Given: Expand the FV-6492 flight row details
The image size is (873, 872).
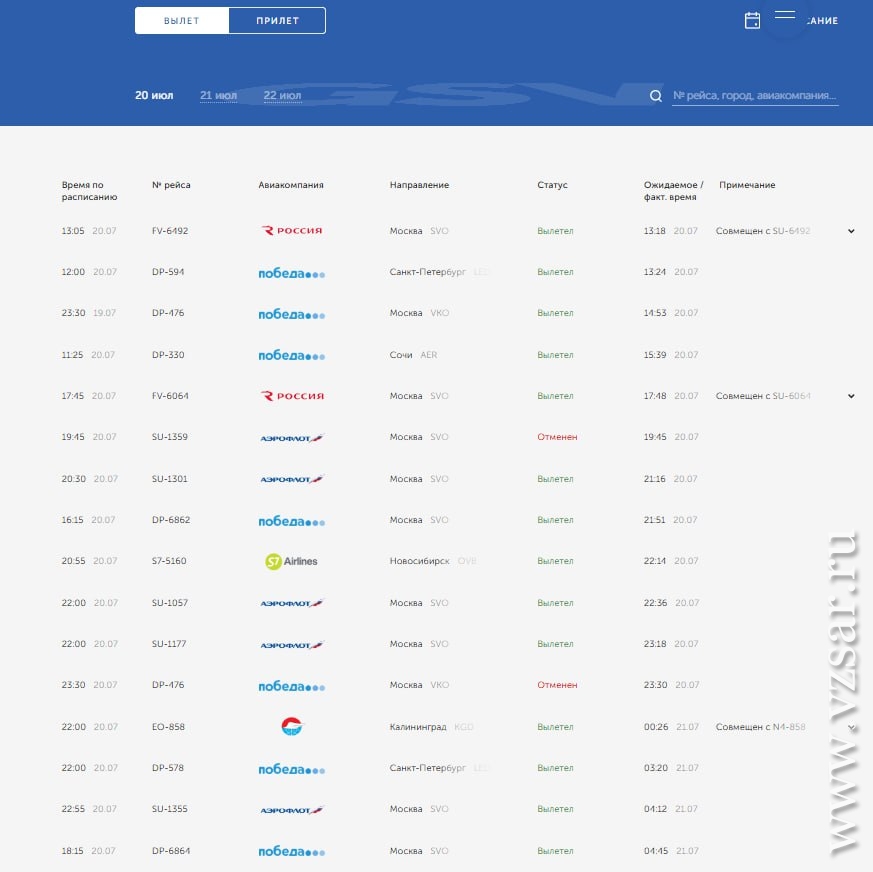Looking at the screenshot, I should coord(851,231).
